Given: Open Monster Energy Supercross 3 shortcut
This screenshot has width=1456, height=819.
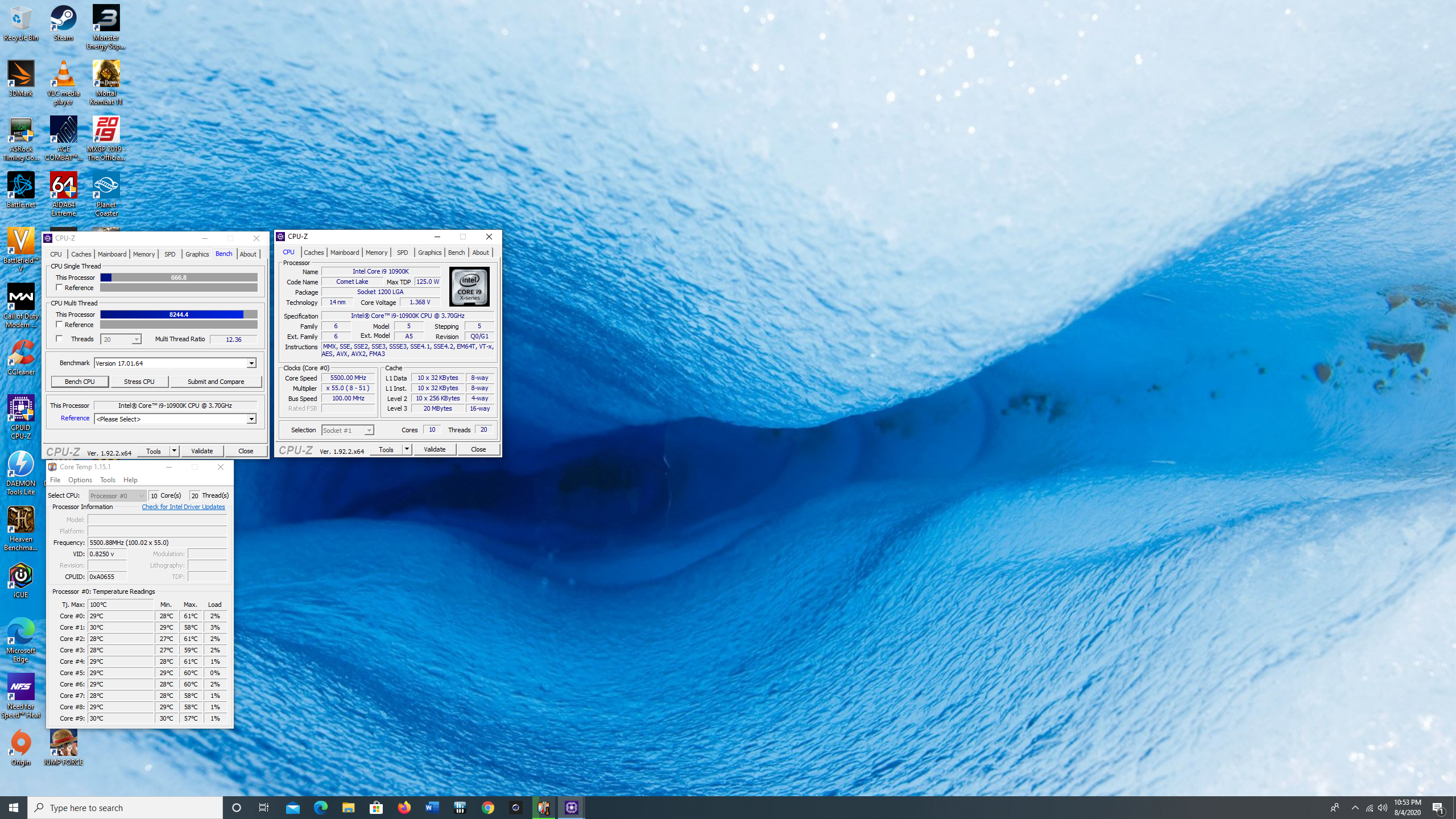Looking at the screenshot, I should coord(106,27).
